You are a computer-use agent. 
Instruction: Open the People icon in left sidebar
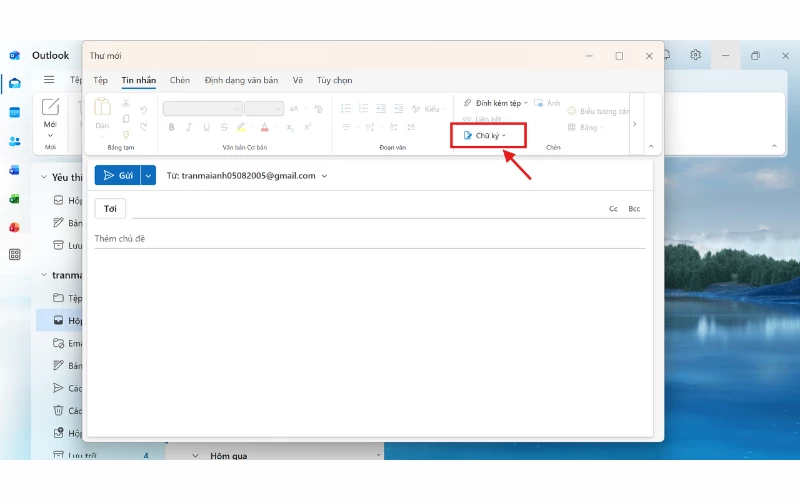14,141
